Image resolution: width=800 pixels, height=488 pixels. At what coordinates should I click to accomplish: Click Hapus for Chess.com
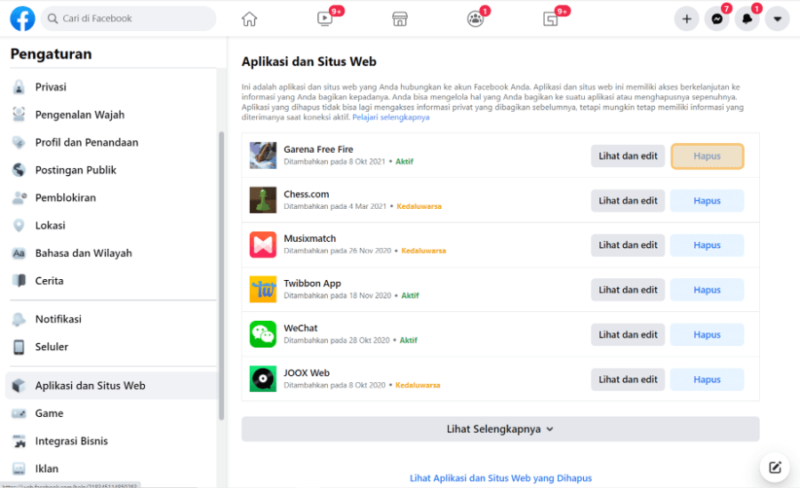(x=707, y=201)
